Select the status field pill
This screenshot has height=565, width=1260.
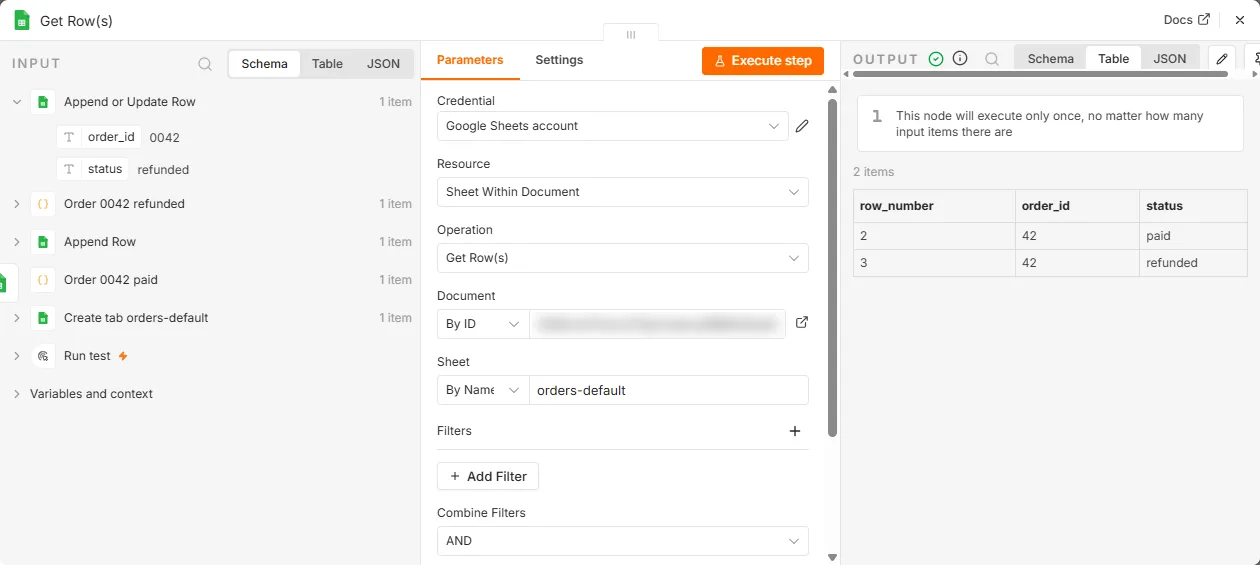[x=92, y=169]
